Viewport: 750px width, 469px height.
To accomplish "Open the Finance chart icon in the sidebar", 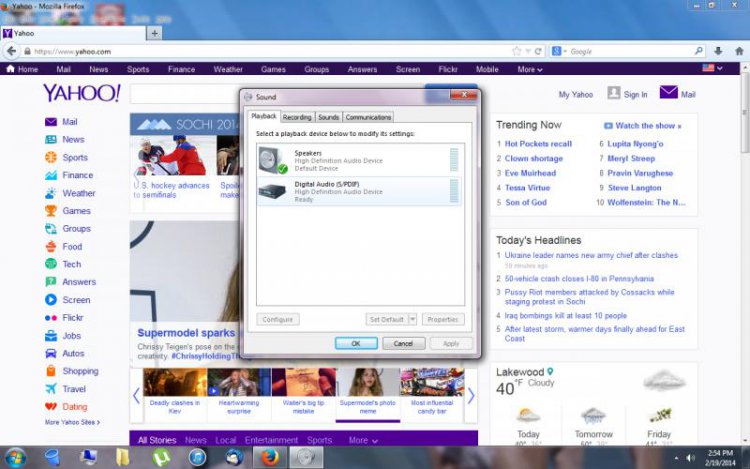I will click(51, 175).
